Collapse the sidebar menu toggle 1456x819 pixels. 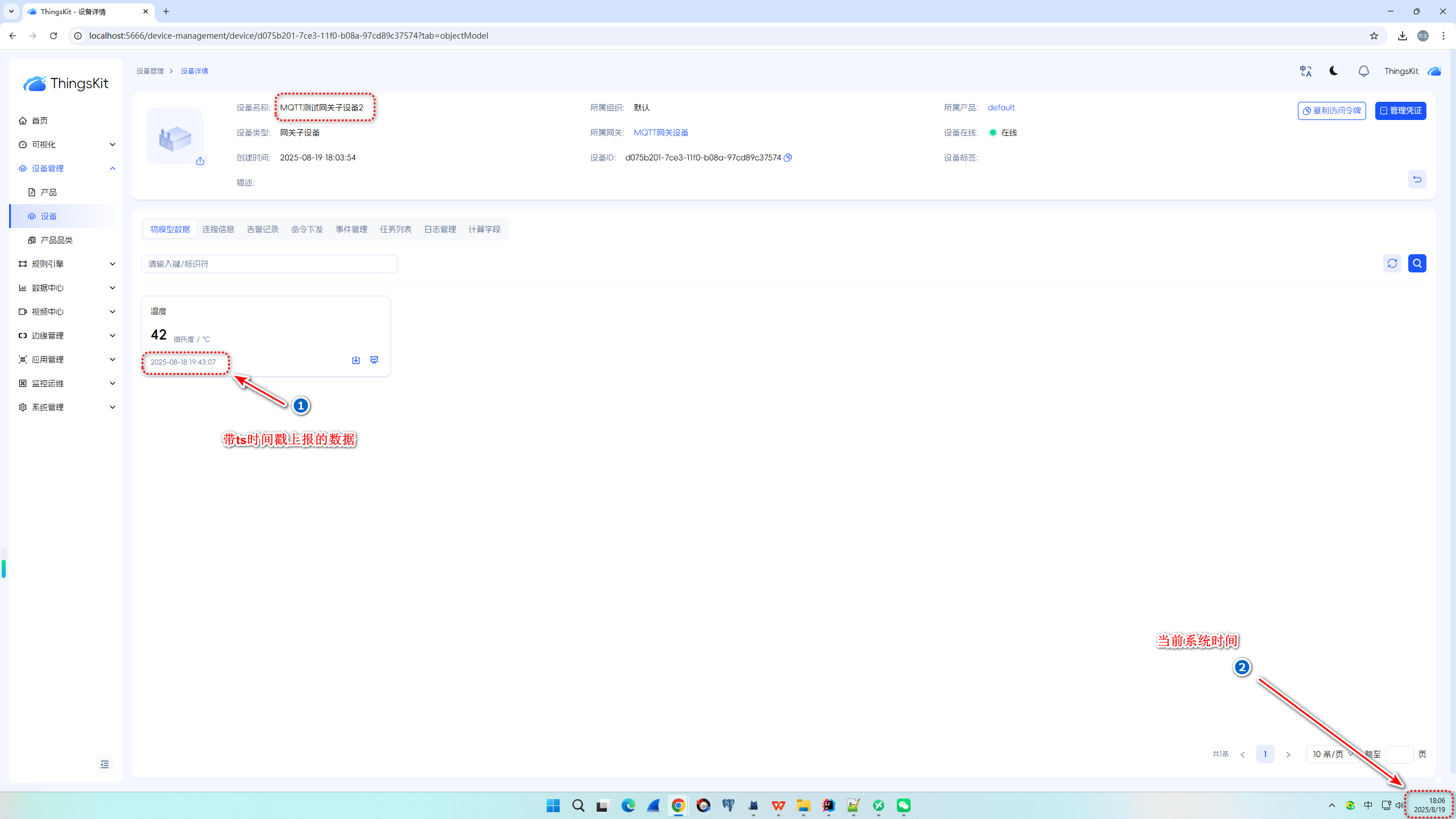[x=105, y=764]
